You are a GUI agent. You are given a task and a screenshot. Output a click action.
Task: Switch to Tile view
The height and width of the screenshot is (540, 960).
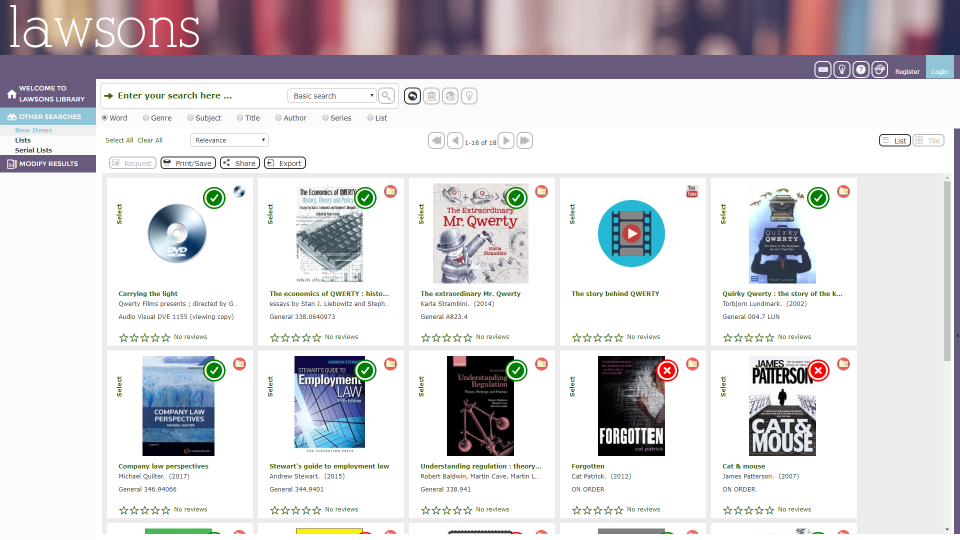(928, 140)
